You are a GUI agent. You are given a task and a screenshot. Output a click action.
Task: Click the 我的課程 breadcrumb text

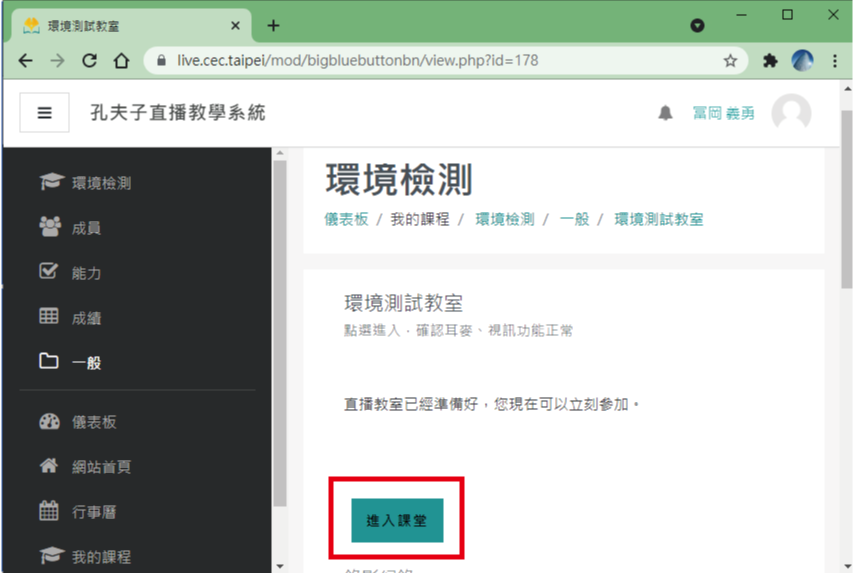click(420, 220)
